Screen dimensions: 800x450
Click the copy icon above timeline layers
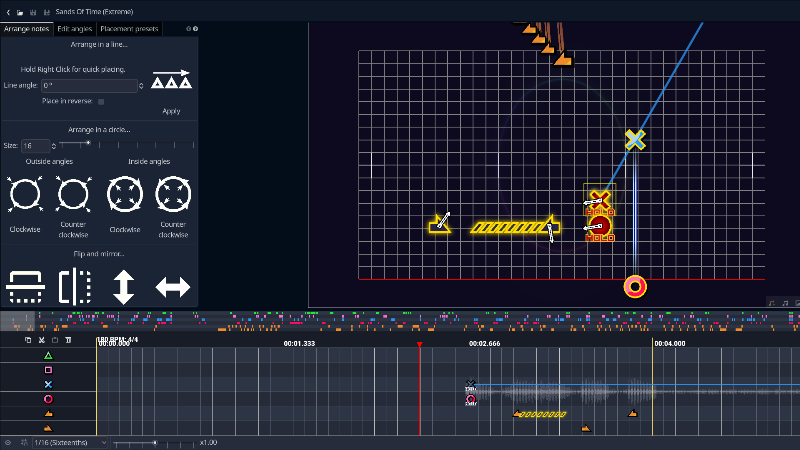pos(28,340)
